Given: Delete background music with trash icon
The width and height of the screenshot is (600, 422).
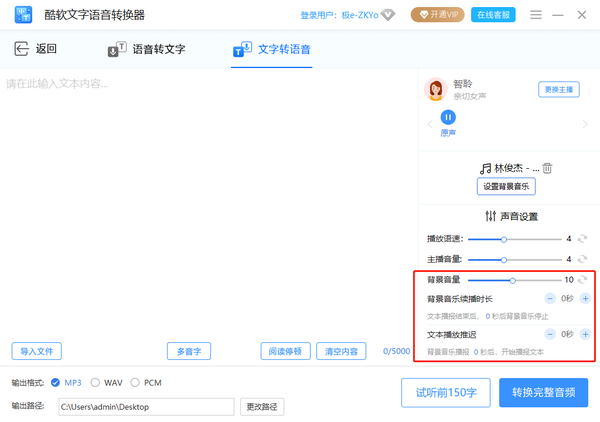Looking at the screenshot, I should [x=547, y=168].
